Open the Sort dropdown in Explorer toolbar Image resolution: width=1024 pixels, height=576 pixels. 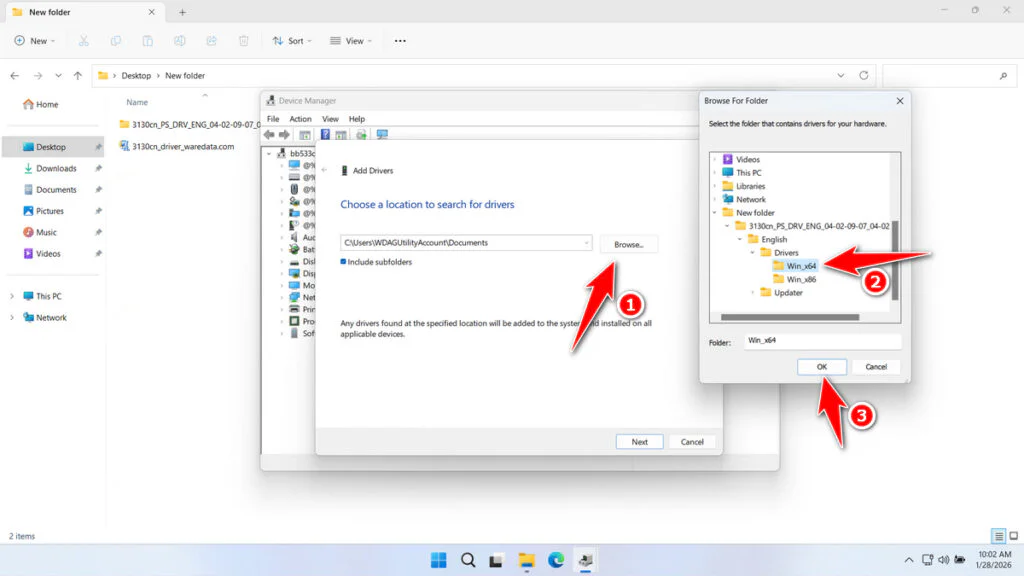pyautogui.click(x=290, y=41)
